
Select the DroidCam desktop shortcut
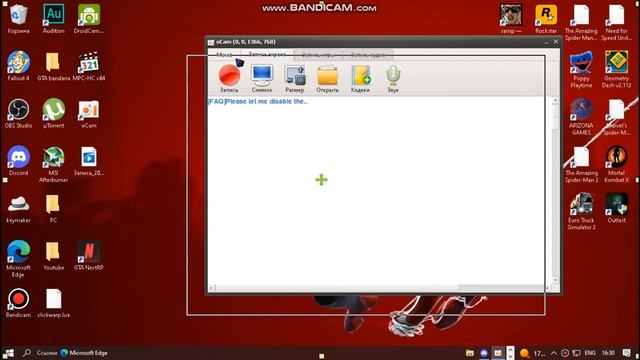89,19
